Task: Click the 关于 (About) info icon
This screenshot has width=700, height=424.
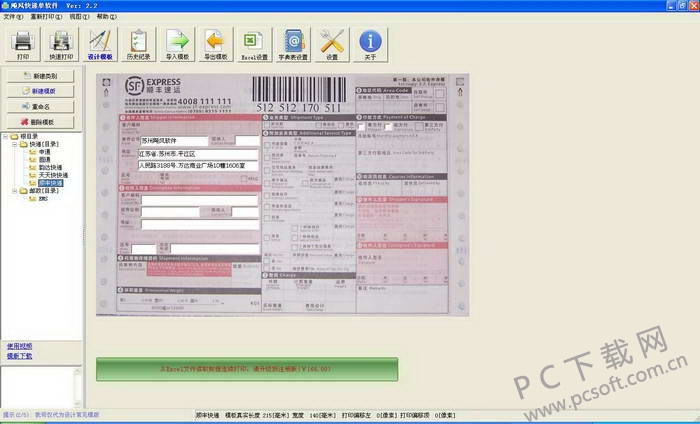Action: coord(370,44)
